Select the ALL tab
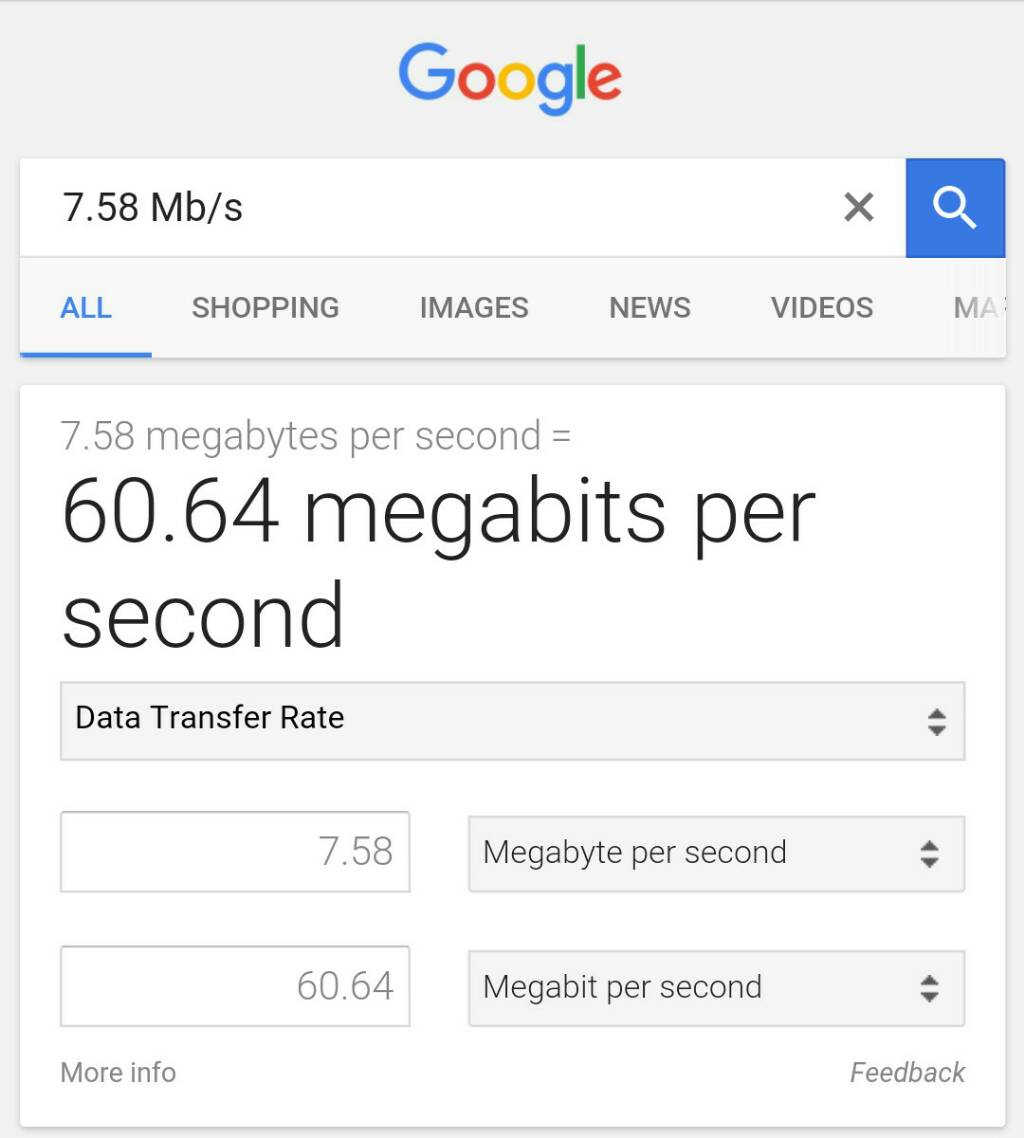 pyautogui.click(x=85, y=308)
